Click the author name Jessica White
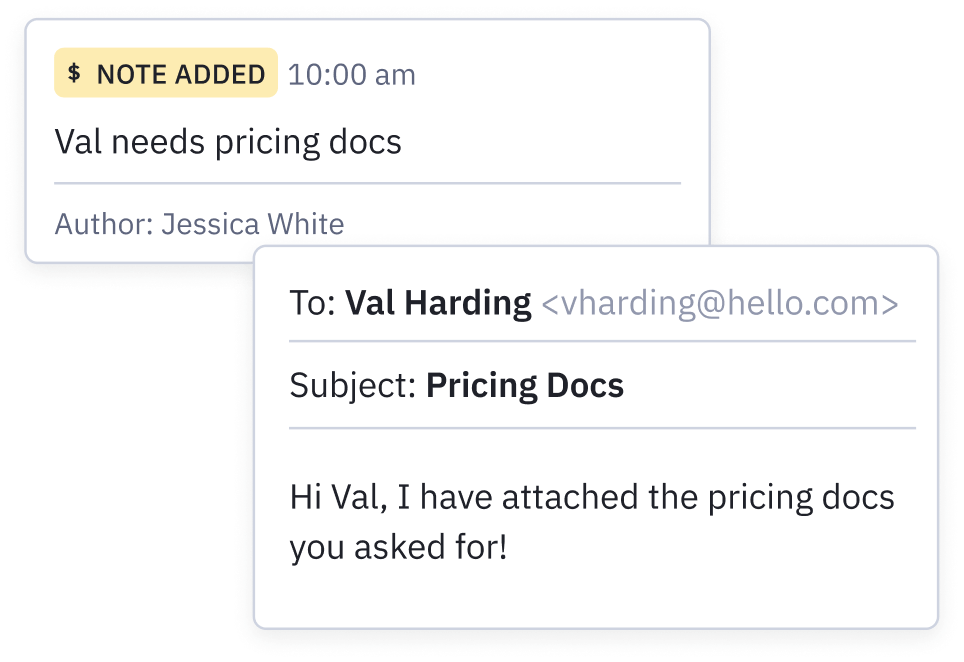This screenshot has height=662, width=964. point(253,224)
